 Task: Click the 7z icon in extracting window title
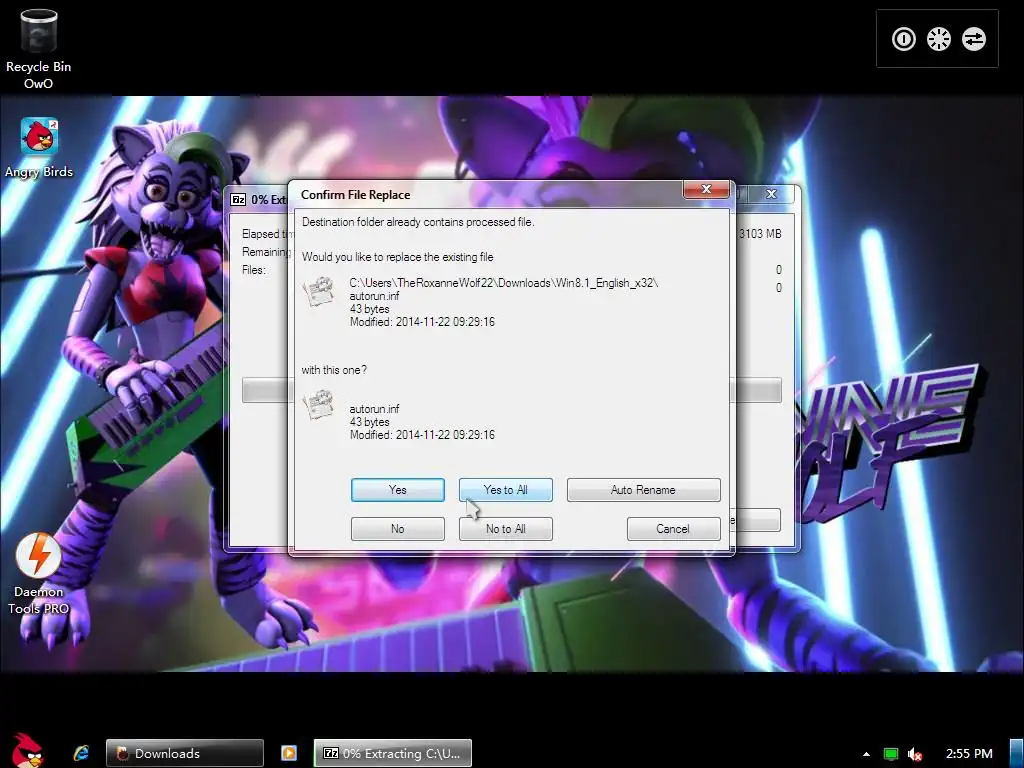click(x=238, y=199)
